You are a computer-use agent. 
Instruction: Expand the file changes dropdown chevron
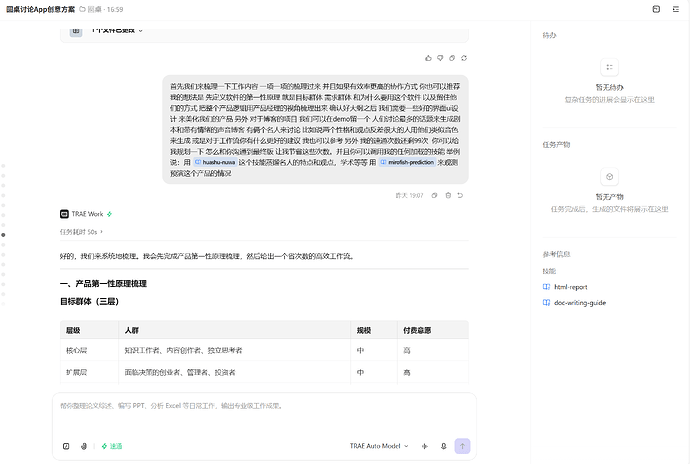click(141, 30)
